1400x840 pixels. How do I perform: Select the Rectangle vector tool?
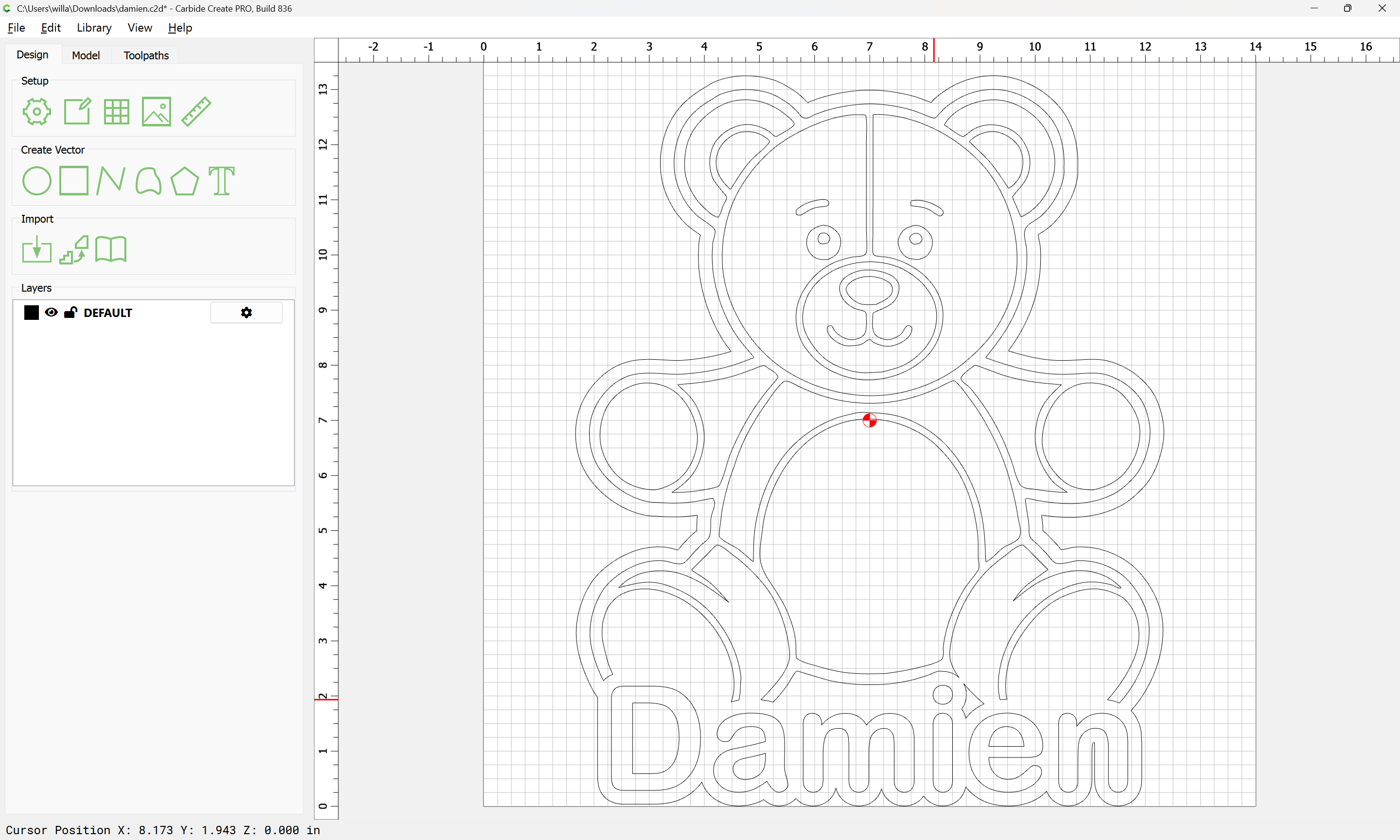point(74,181)
